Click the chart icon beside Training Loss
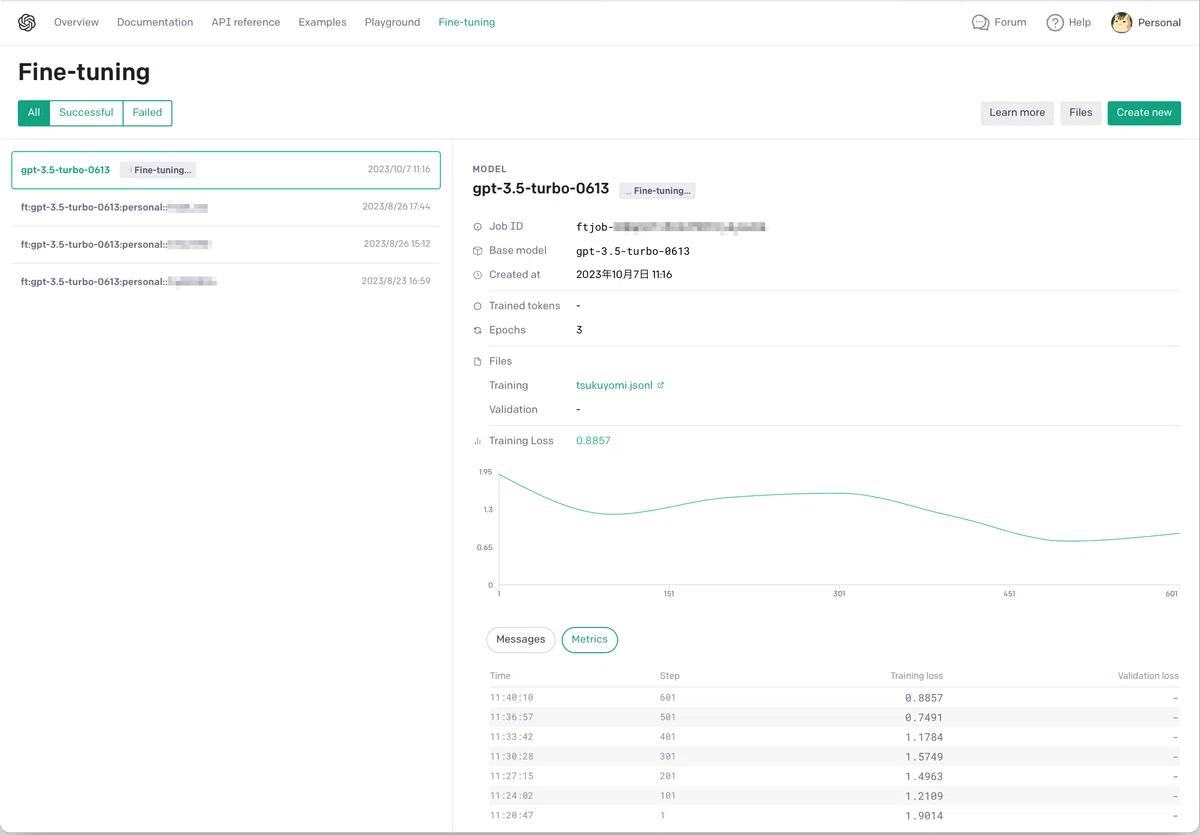Image resolution: width=1200 pixels, height=835 pixels. point(478,441)
